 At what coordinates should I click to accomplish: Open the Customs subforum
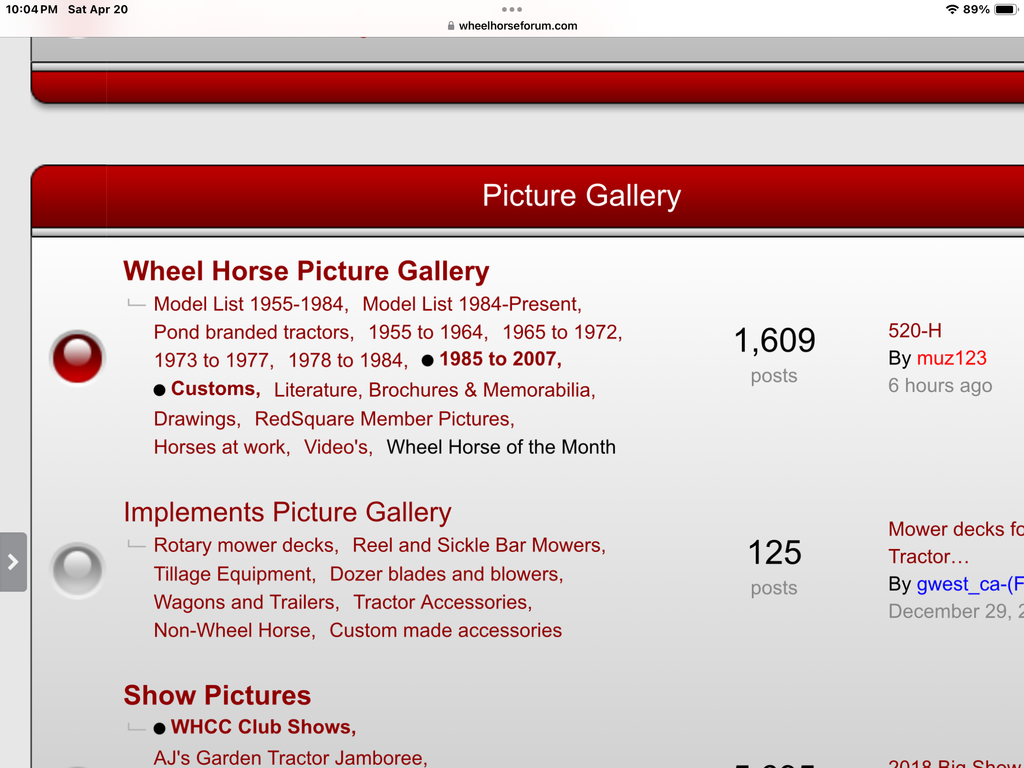(x=215, y=389)
